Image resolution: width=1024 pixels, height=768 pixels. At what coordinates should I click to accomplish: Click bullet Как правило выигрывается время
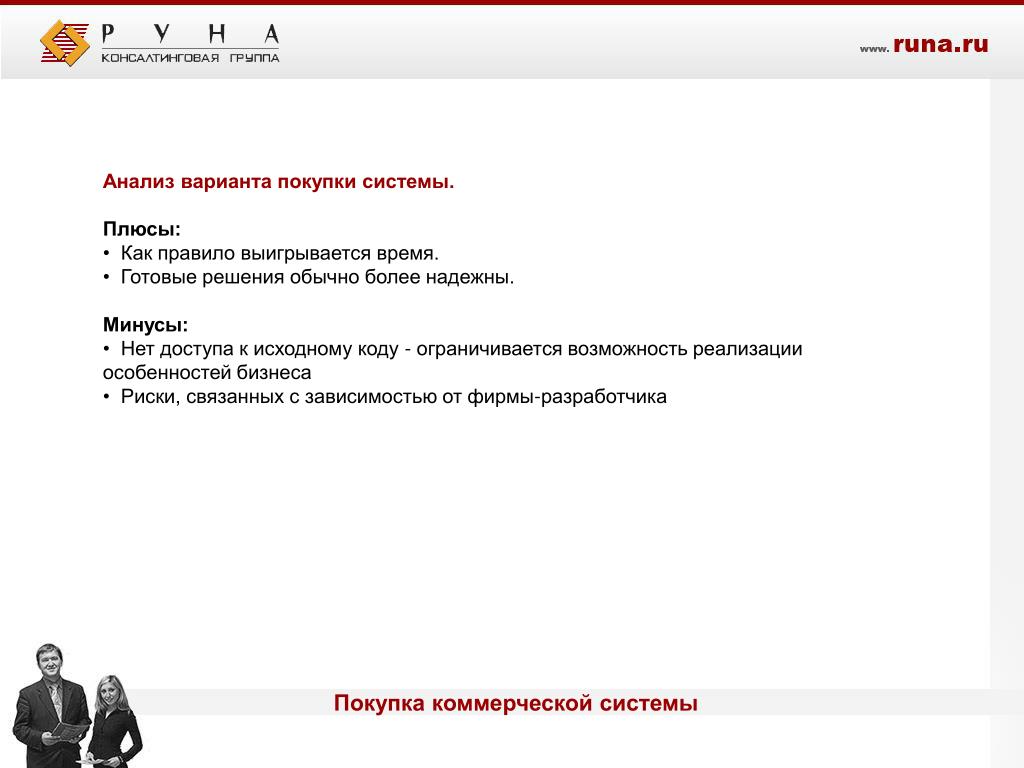(x=271, y=253)
